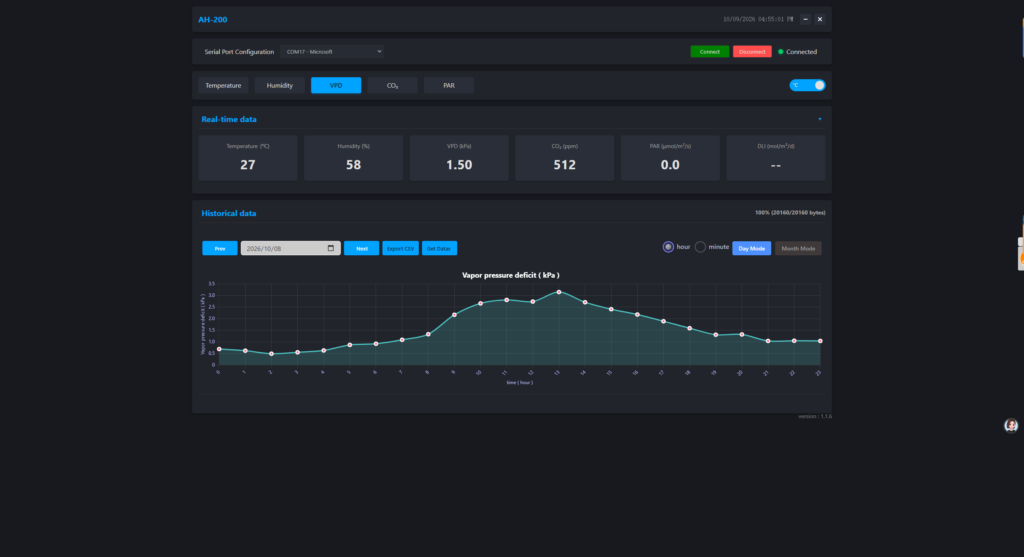Click the DLI card showing --
This screenshot has width=1024, height=557.
pyautogui.click(x=776, y=158)
